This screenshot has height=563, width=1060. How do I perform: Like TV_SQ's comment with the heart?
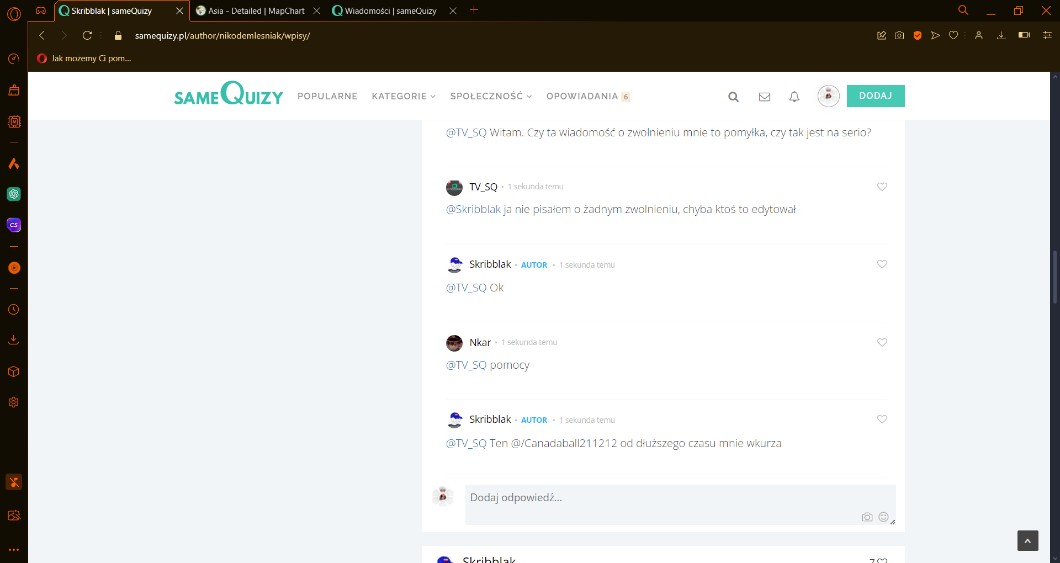(882, 187)
